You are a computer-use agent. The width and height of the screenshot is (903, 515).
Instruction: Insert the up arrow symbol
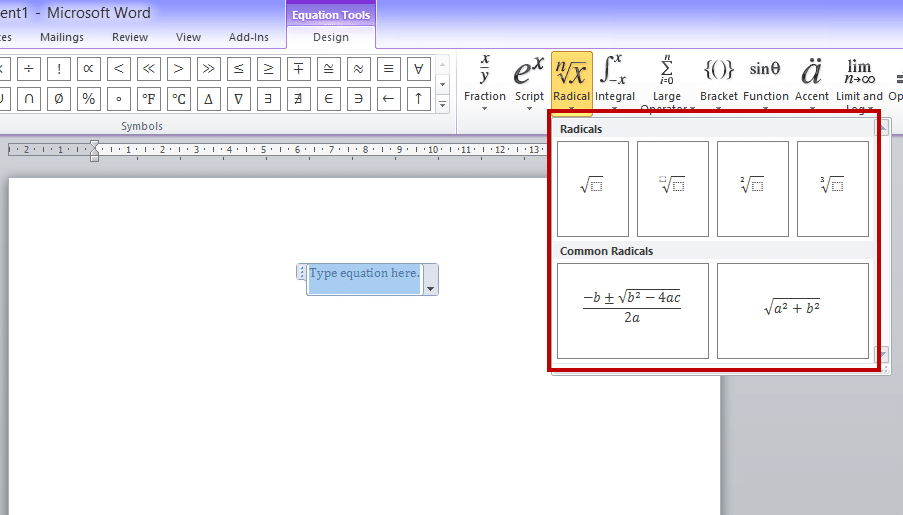click(x=418, y=99)
